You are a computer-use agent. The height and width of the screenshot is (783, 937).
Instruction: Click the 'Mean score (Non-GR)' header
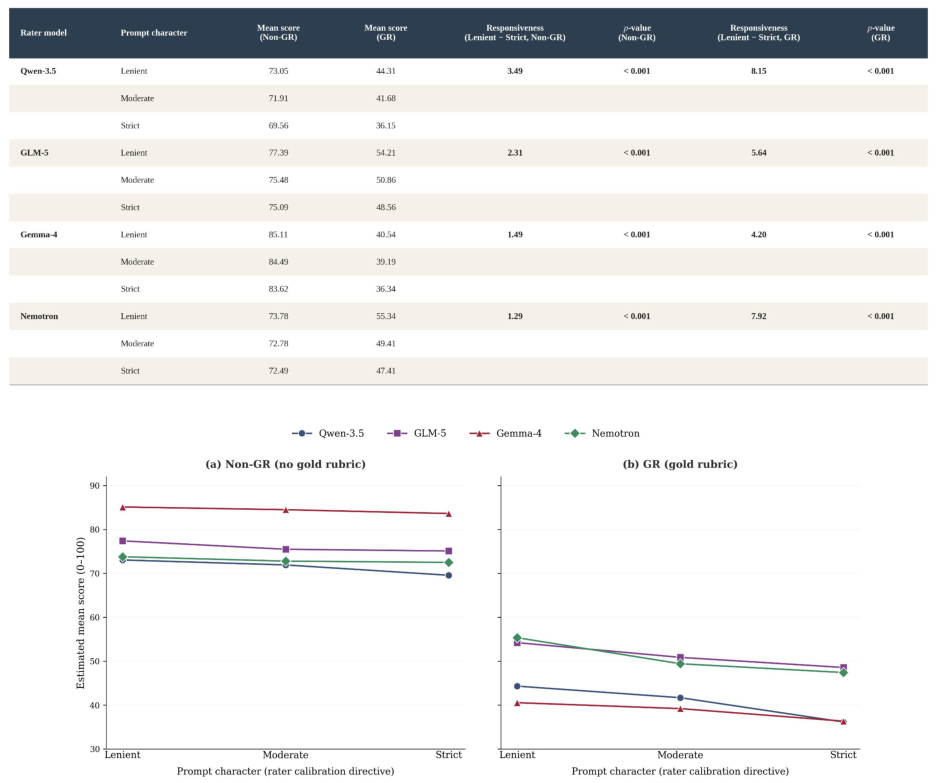278,33
